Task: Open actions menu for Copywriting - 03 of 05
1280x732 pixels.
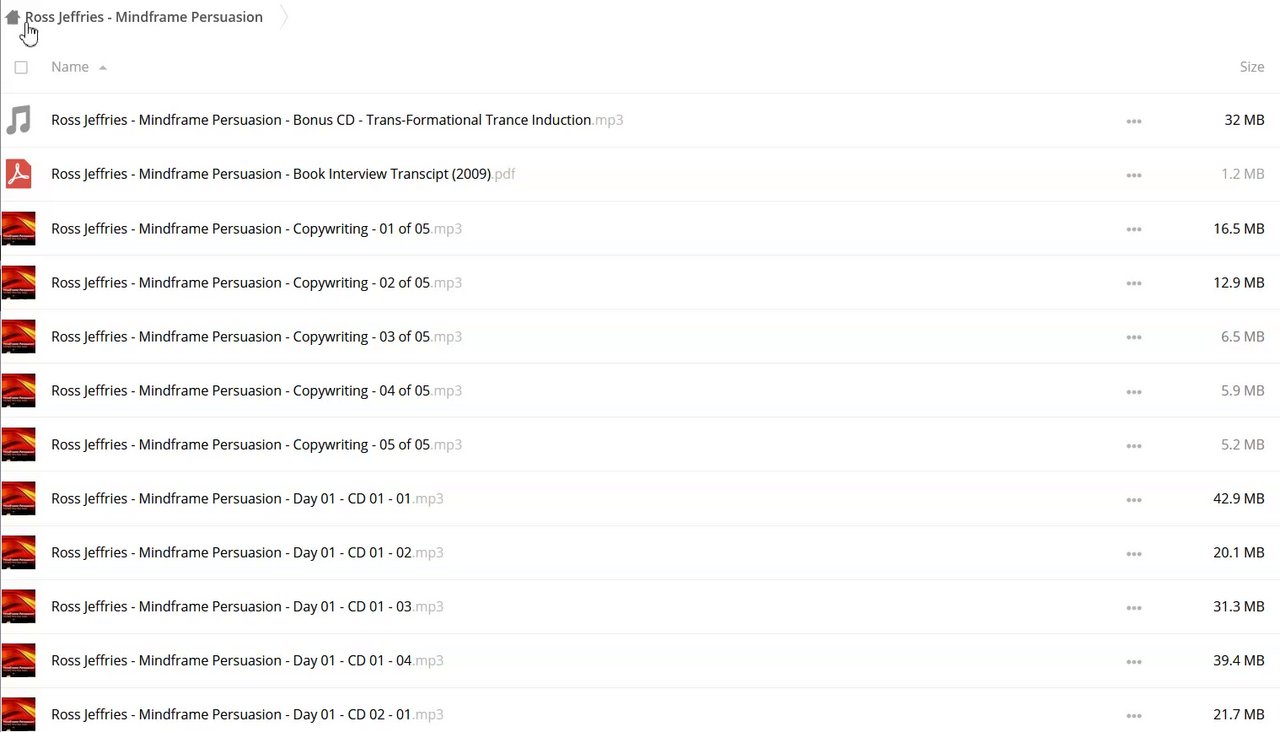Action: (x=1134, y=337)
